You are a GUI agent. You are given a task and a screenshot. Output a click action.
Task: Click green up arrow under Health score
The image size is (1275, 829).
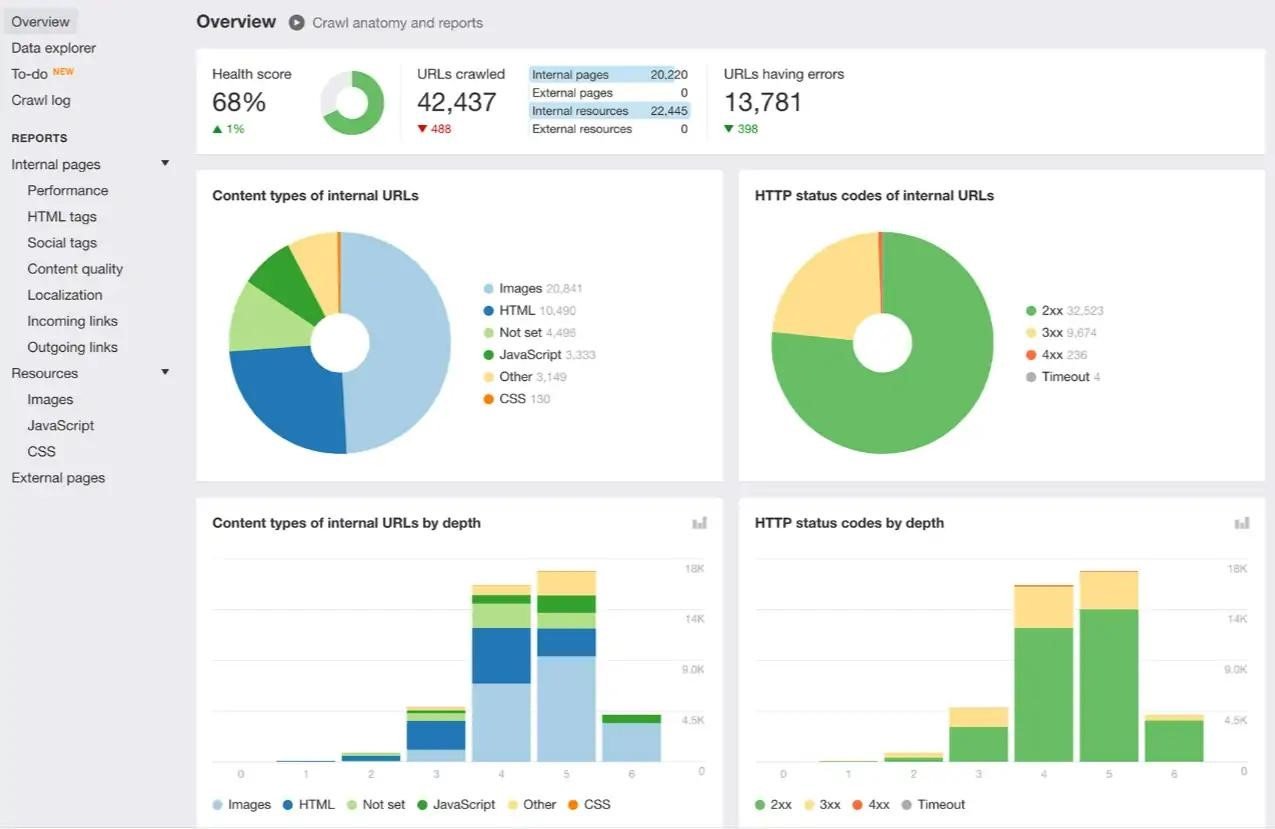pyautogui.click(x=217, y=129)
